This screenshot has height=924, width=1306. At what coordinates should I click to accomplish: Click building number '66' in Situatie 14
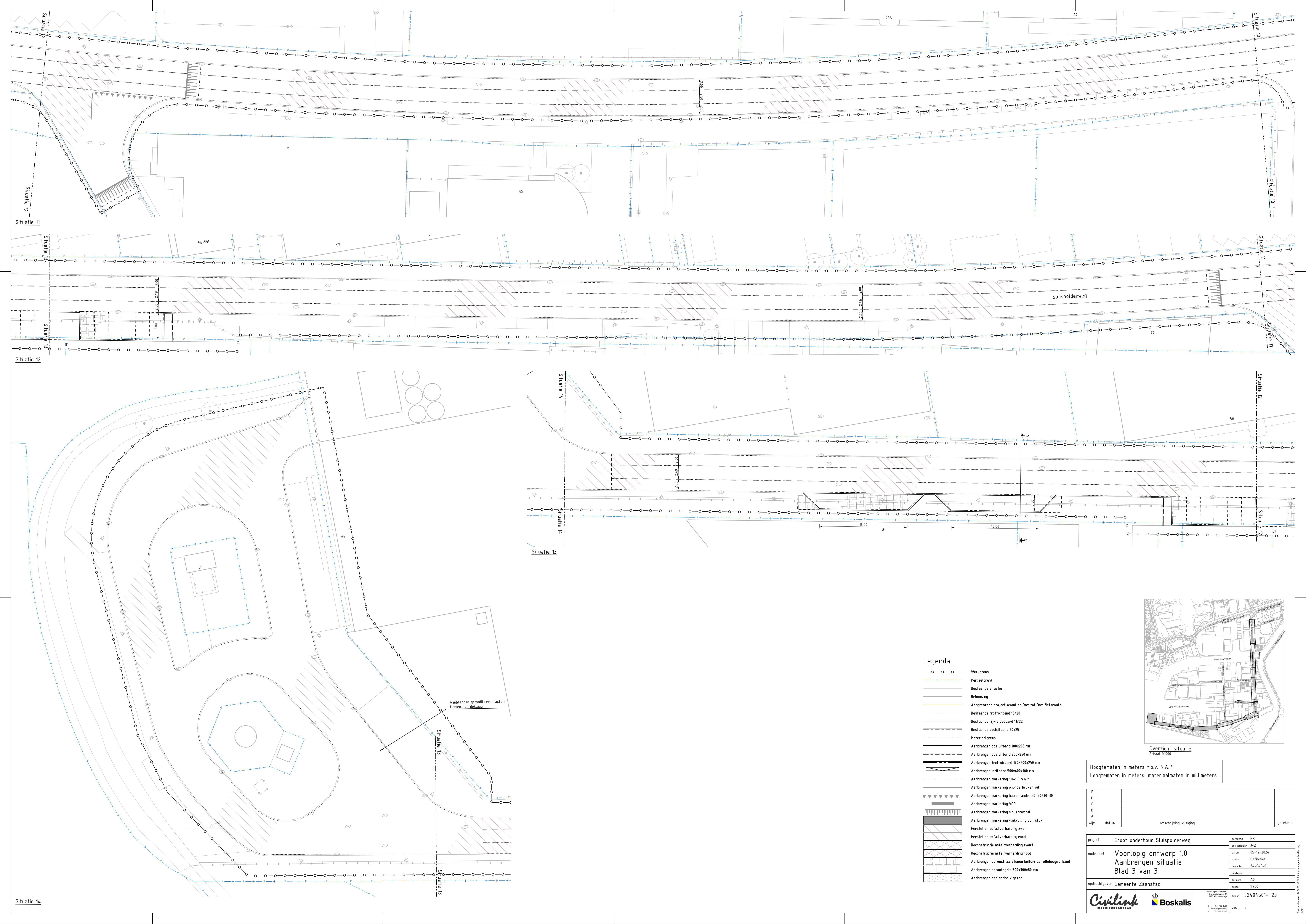[200, 567]
